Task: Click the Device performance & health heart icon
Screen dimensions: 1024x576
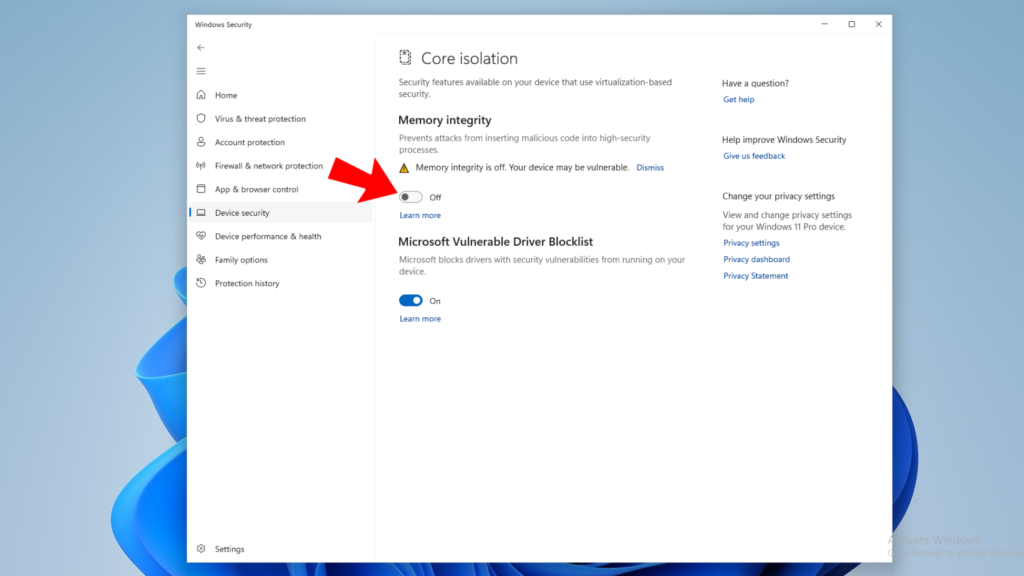Action: [x=201, y=236]
